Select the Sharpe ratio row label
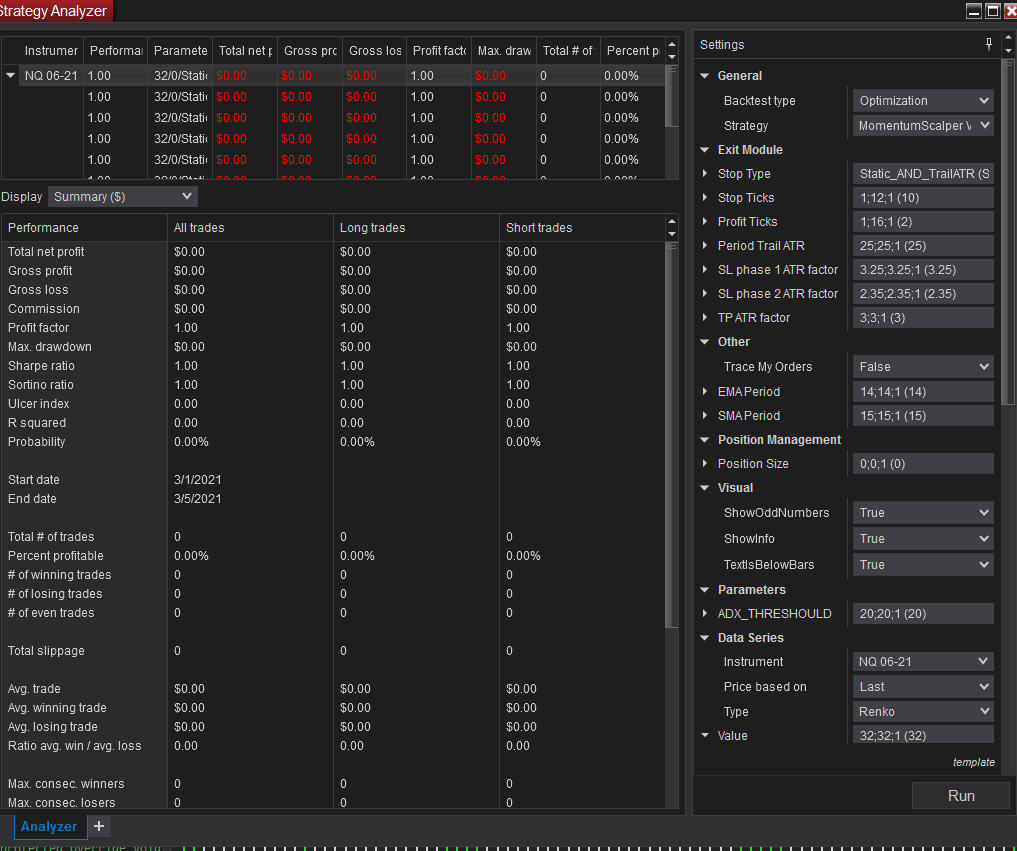This screenshot has height=851, width=1017. 42,366
